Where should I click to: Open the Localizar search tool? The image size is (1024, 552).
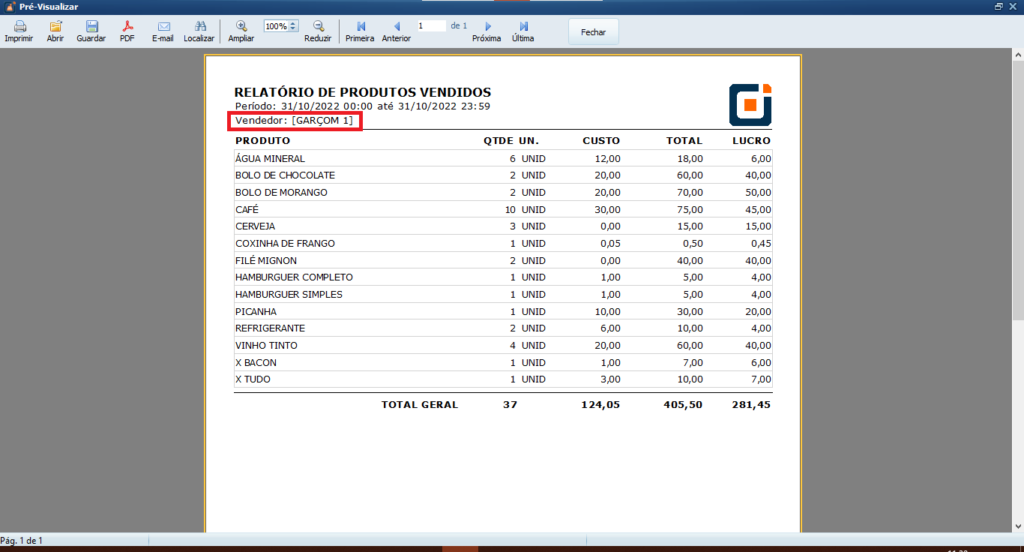tap(199, 28)
